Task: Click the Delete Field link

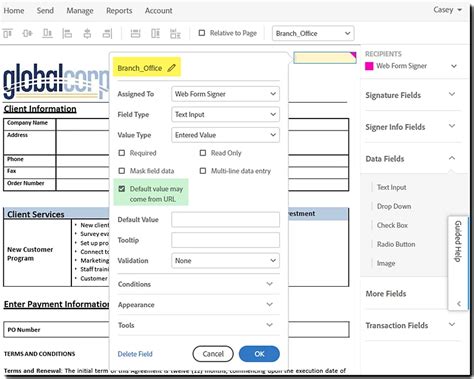Action: click(135, 354)
